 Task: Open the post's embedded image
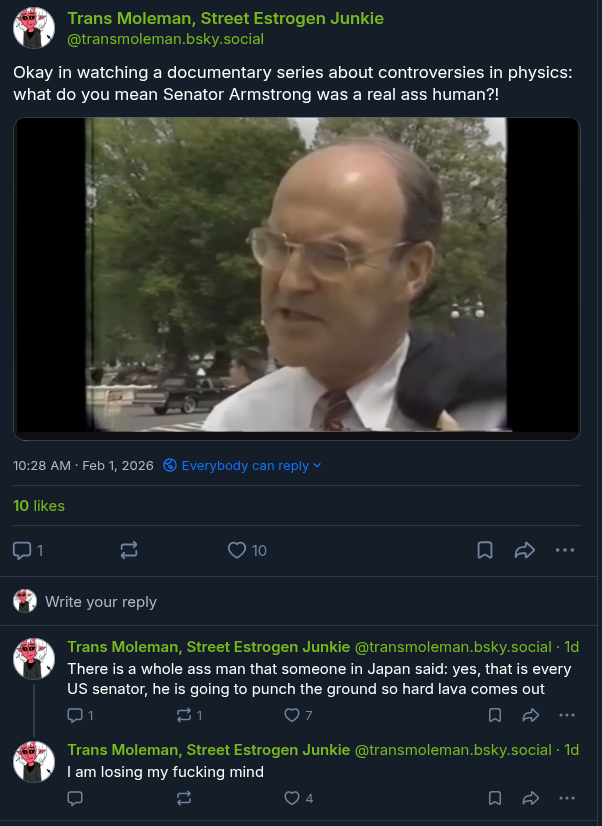click(297, 278)
